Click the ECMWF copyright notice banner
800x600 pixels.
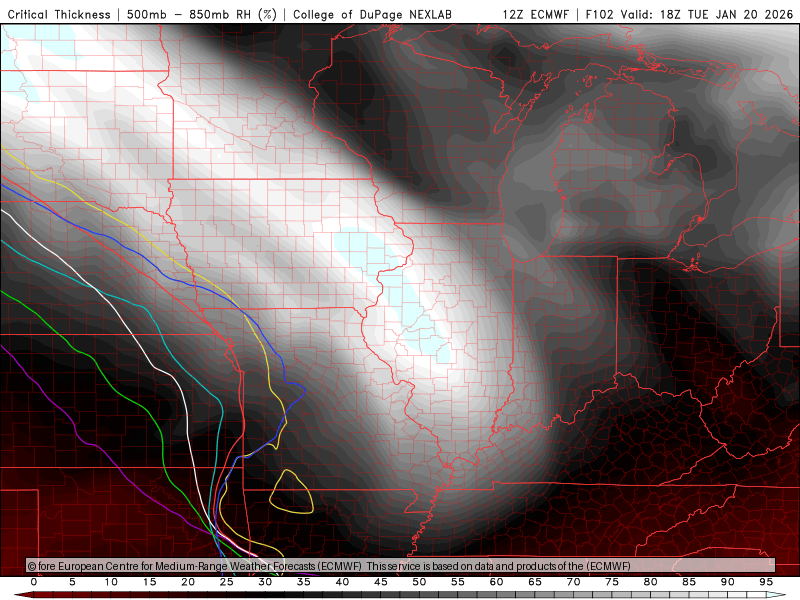401,565
